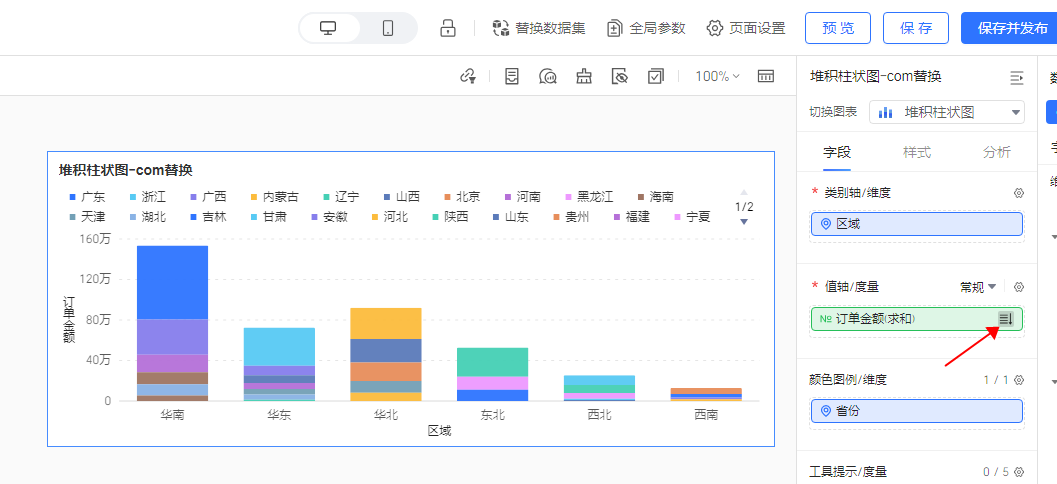Click the menu icon on 订单金额(求和) field
This screenshot has height=484, width=1057.
[x=1006, y=319]
